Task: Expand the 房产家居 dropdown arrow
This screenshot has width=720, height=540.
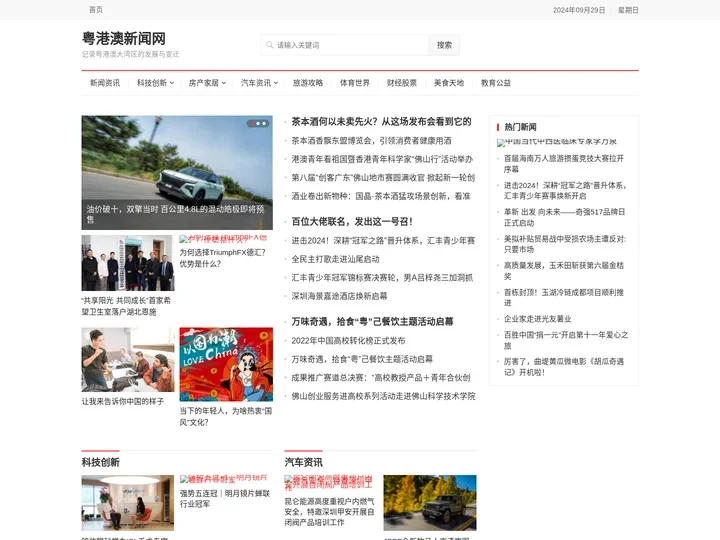Action: coord(224,83)
